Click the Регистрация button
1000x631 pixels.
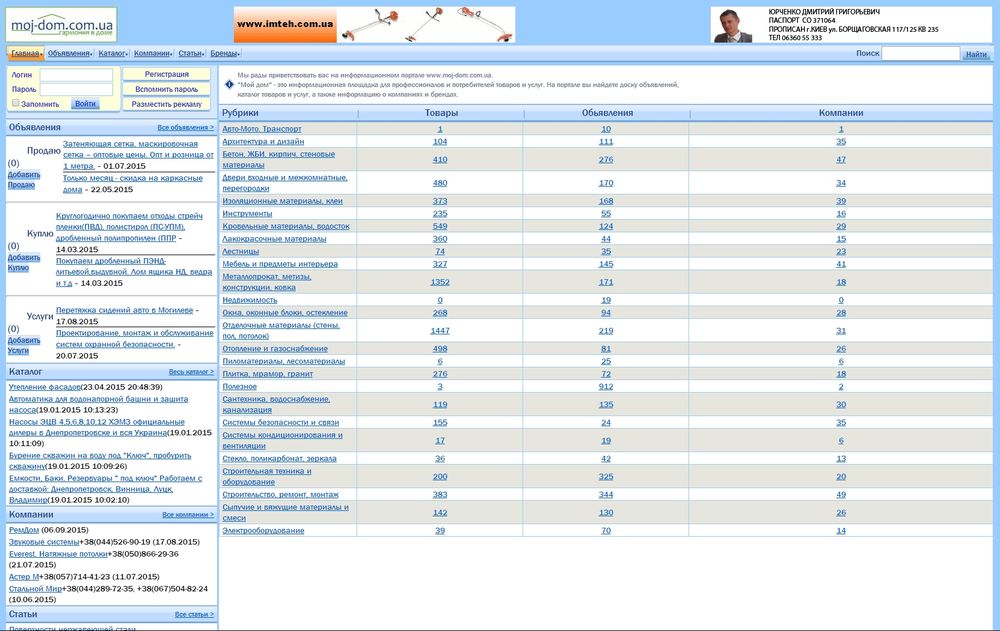[x=166, y=74]
